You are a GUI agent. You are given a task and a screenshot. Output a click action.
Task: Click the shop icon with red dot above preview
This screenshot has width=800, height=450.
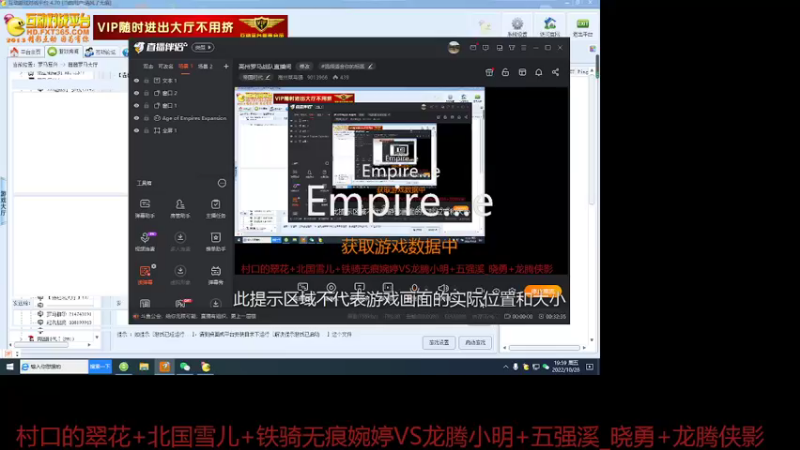(489, 72)
